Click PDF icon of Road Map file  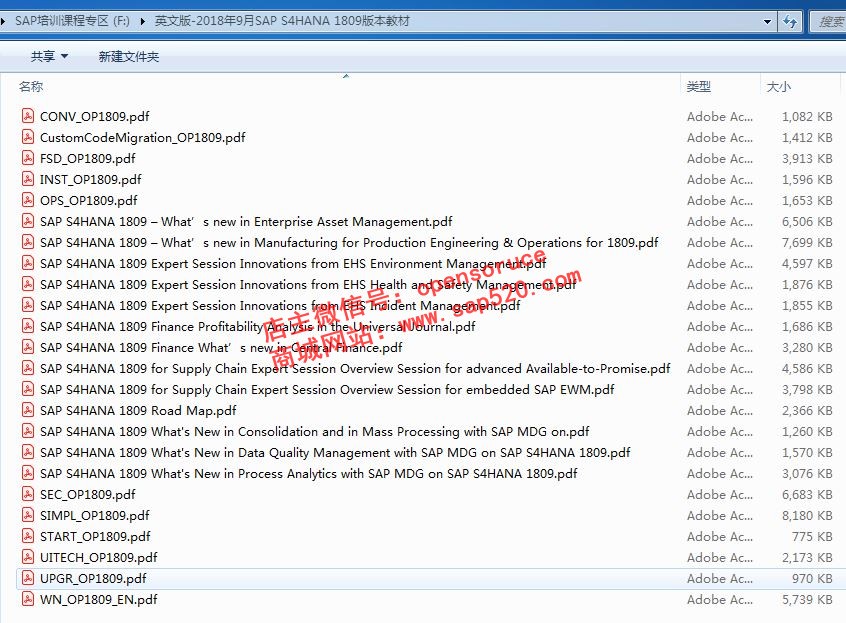pyautogui.click(x=28, y=410)
